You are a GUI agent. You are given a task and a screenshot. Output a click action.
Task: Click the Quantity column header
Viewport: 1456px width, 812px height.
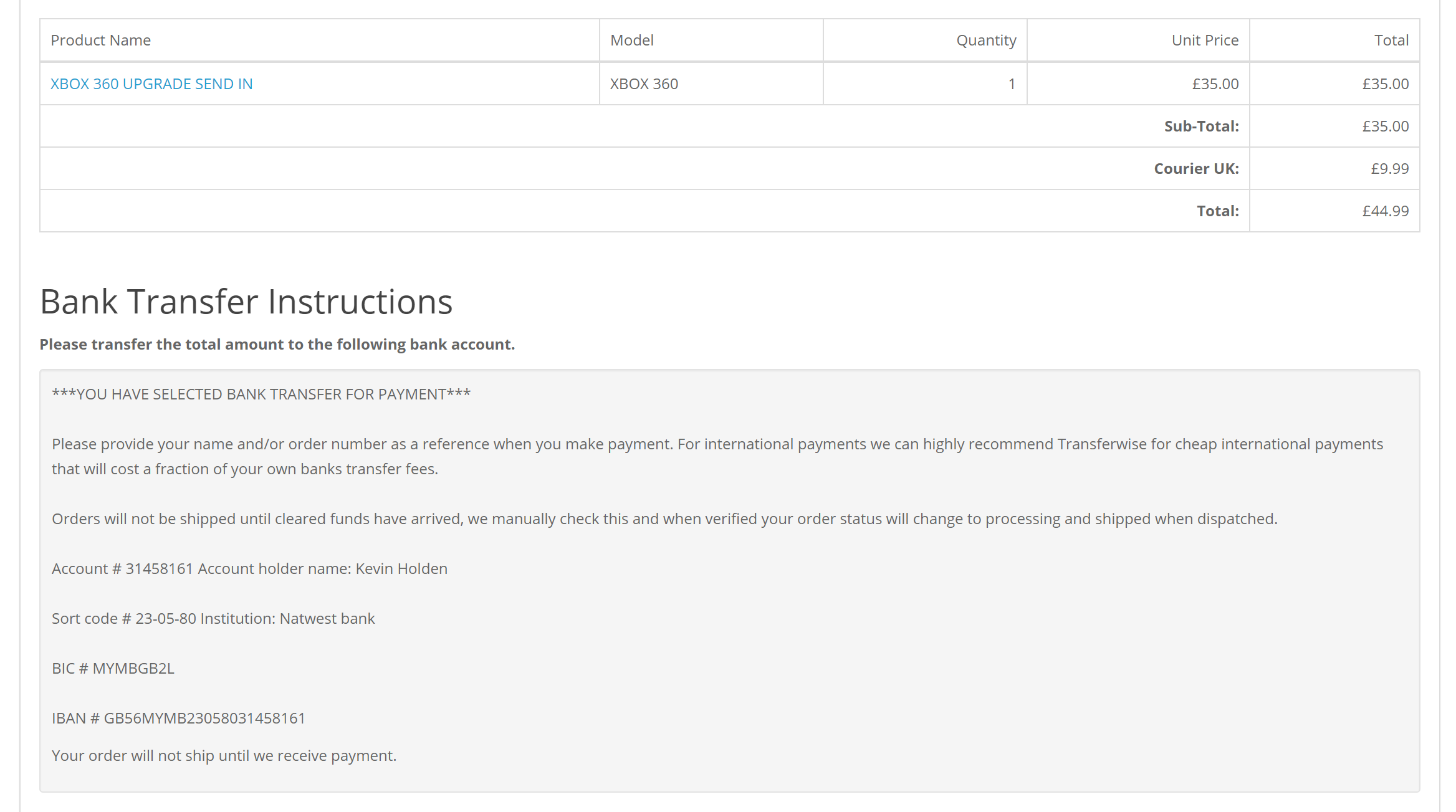click(x=986, y=41)
